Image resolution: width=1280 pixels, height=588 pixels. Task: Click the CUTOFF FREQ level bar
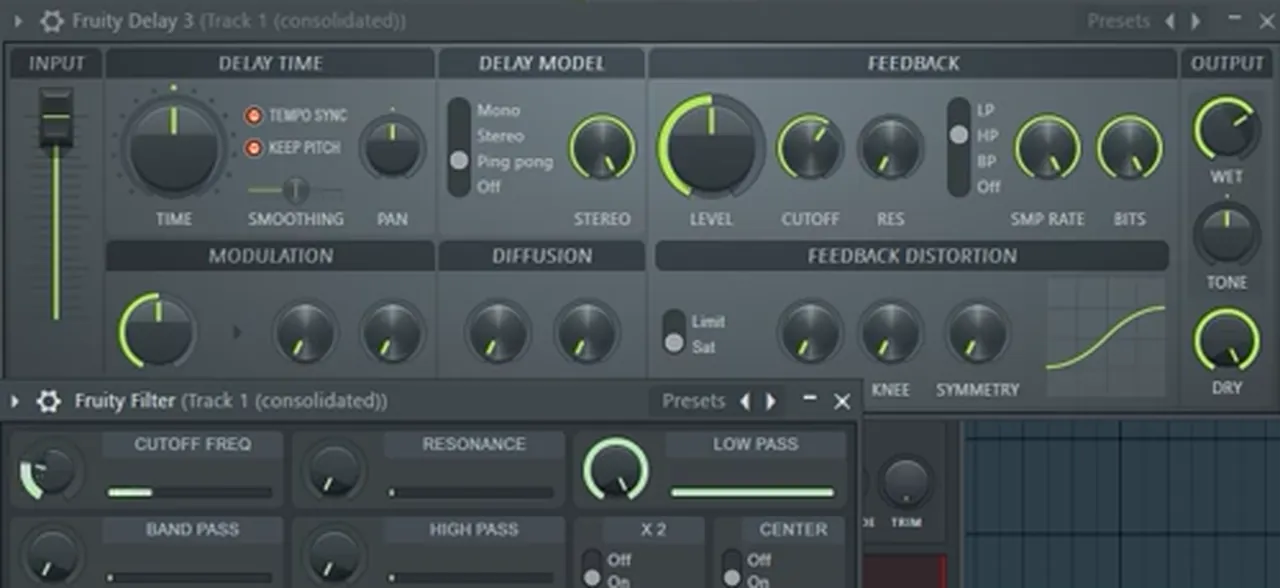tap(190, 492)
